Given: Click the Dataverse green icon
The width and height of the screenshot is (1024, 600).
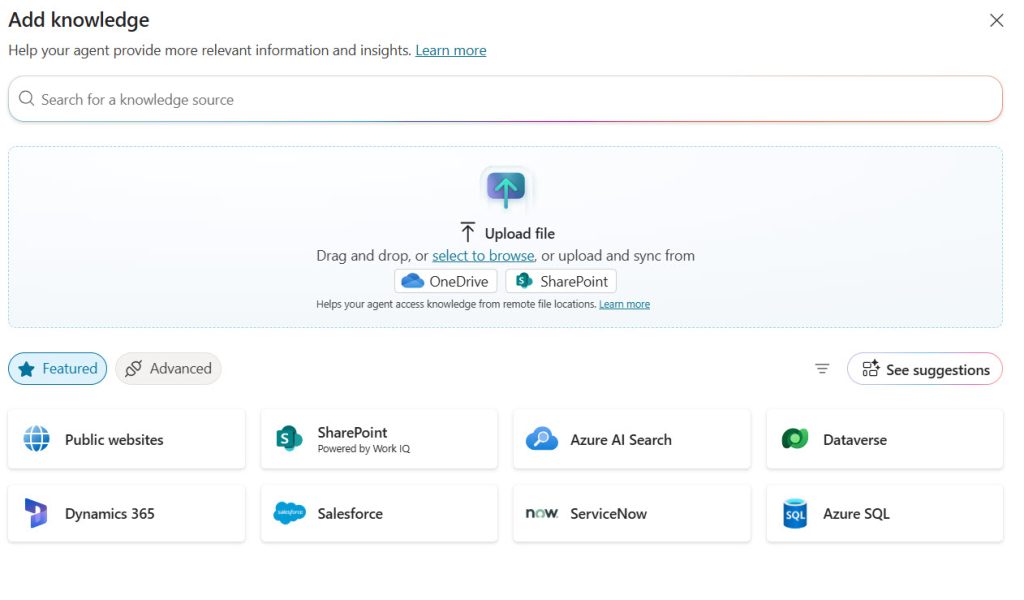Looking at the screenshot, I should click(x=795, y=439).
